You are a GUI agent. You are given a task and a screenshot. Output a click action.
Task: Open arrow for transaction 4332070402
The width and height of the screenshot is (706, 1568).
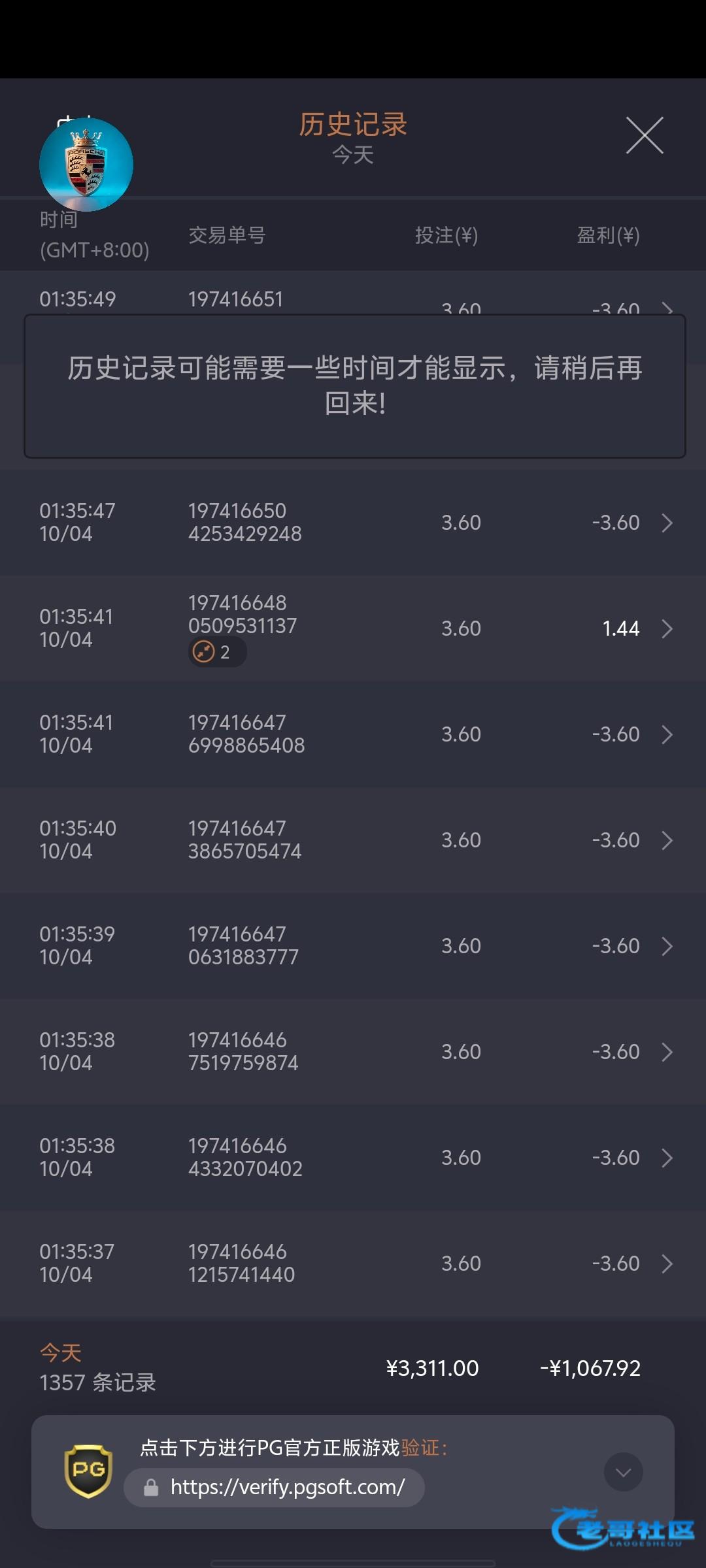(x=667, y=1158)
